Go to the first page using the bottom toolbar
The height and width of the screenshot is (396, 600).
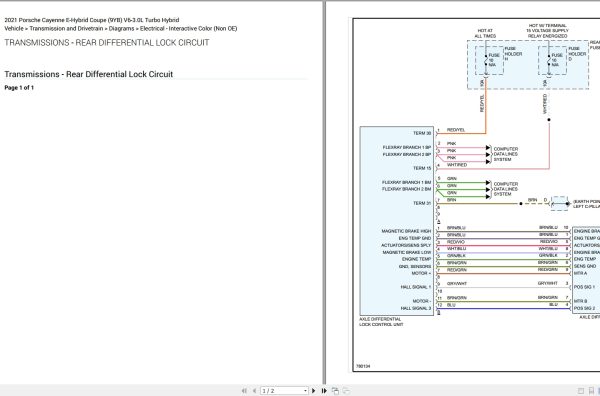click(x=244, y=391)
